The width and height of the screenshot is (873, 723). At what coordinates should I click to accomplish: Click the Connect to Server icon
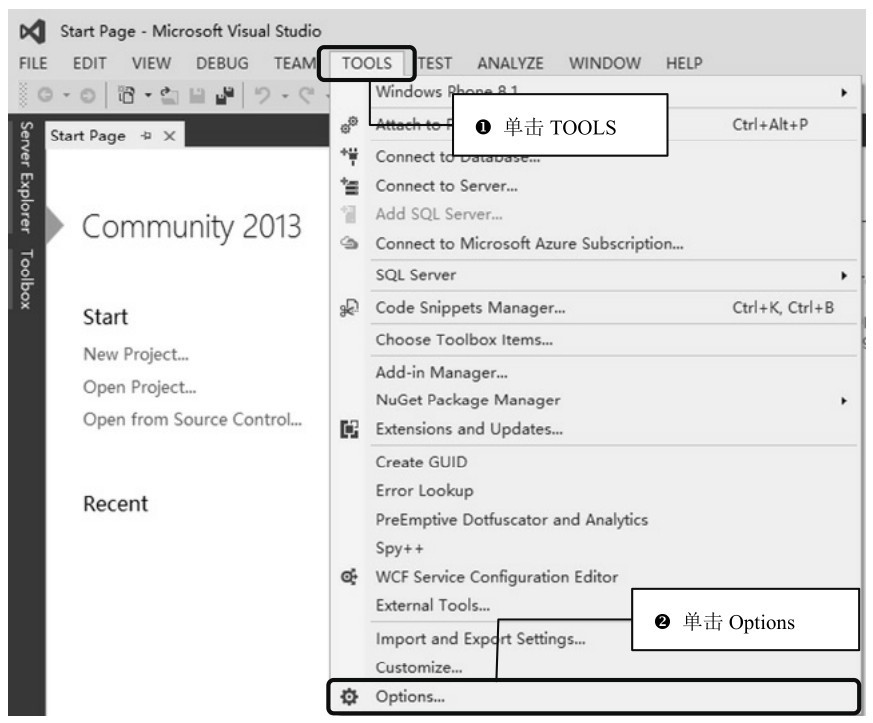click(350, 185)
